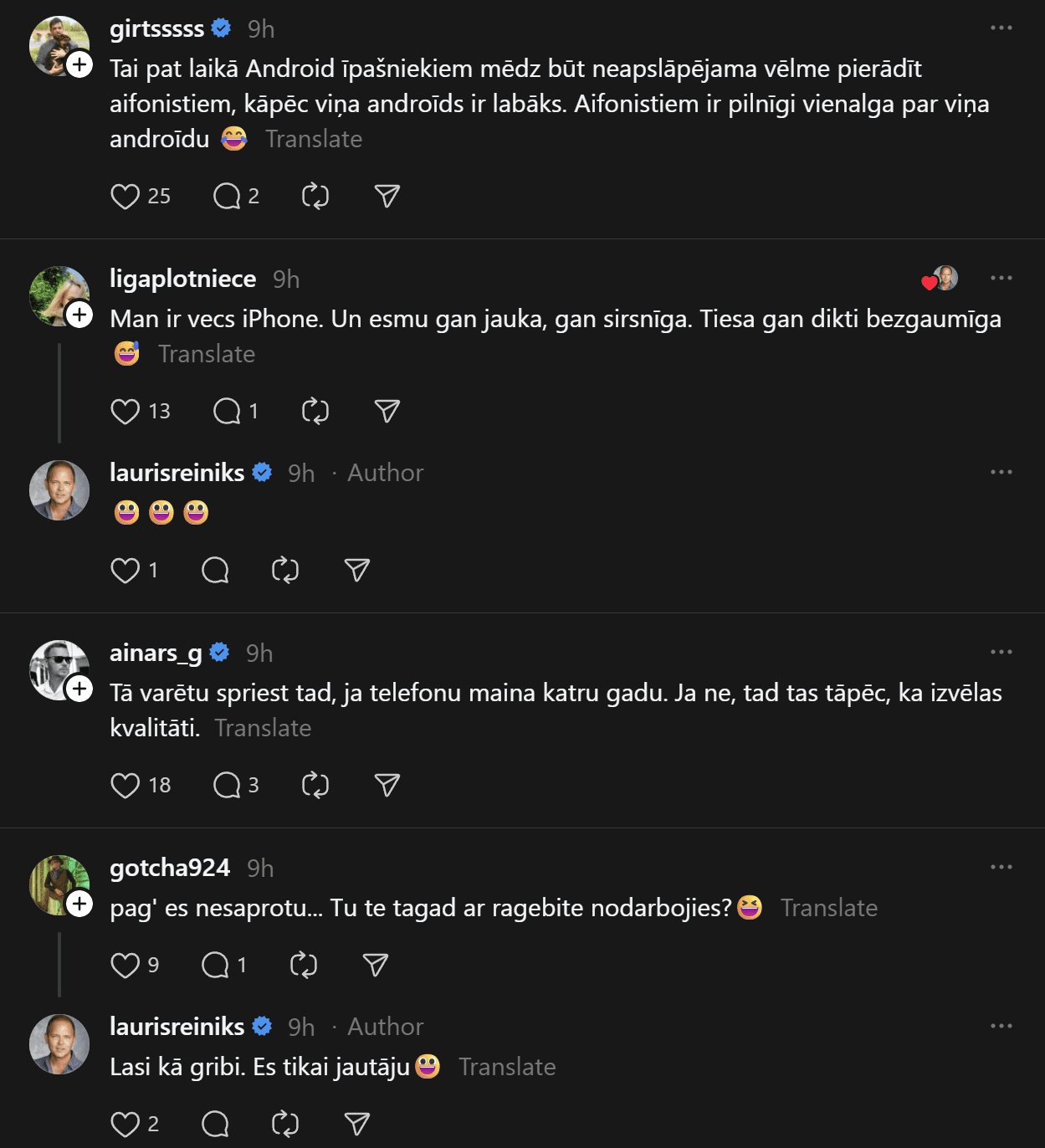Screen dimensions: 1045x1148
Task: Like the girtsssss comment
Action: (x=126, y=197)
